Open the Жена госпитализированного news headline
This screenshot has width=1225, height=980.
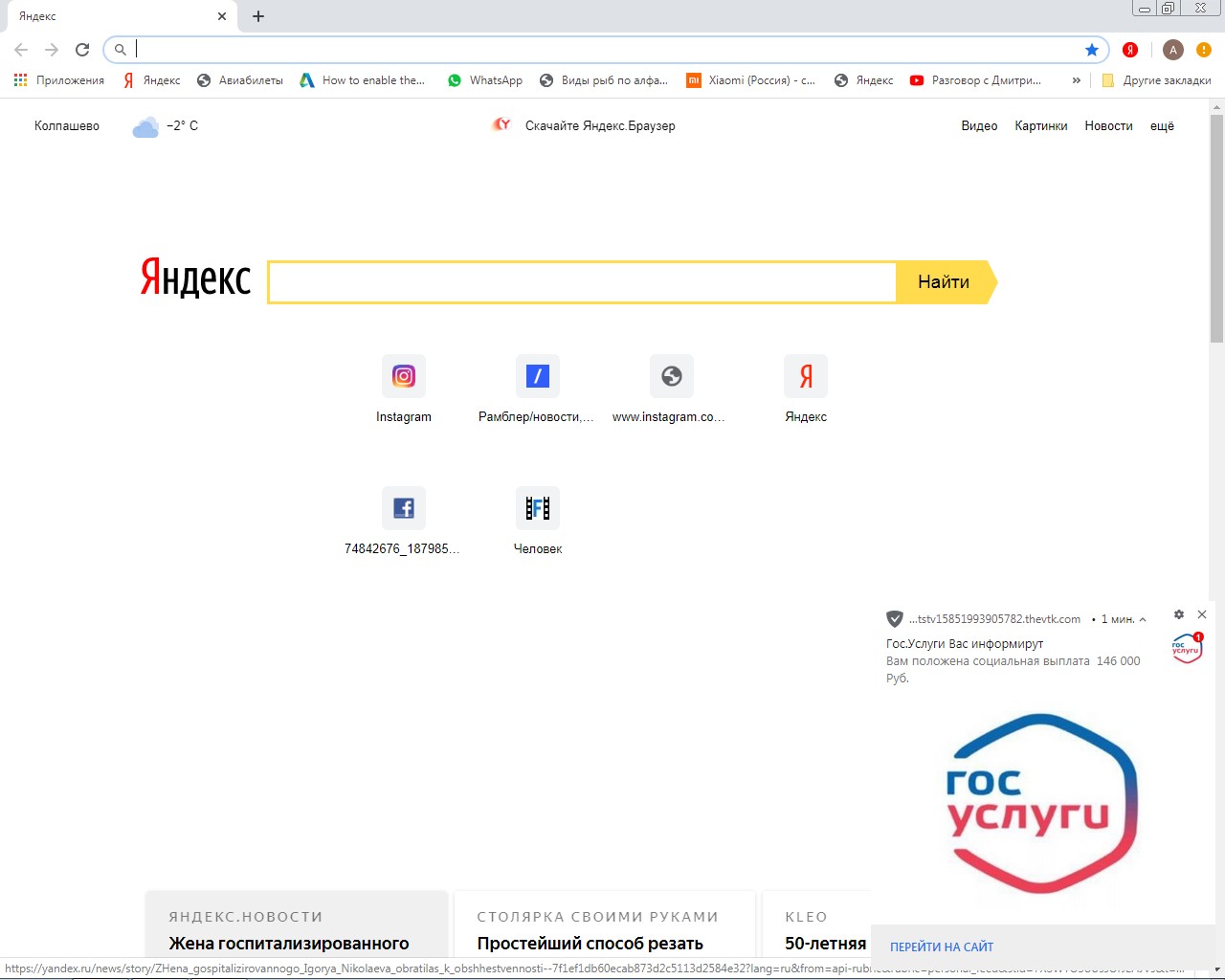tap(289, 944)
